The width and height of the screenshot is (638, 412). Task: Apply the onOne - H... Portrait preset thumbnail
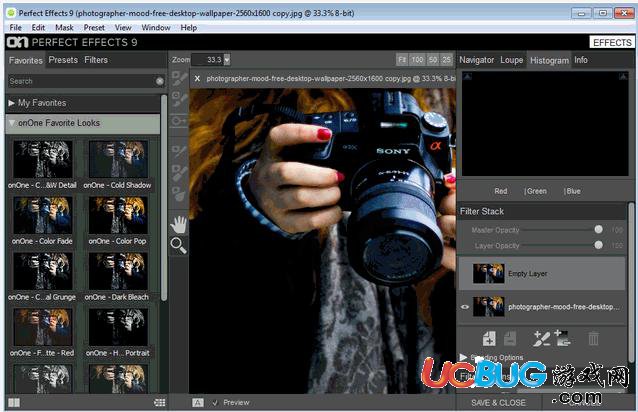pyautogui.click(x=118, y=327)
